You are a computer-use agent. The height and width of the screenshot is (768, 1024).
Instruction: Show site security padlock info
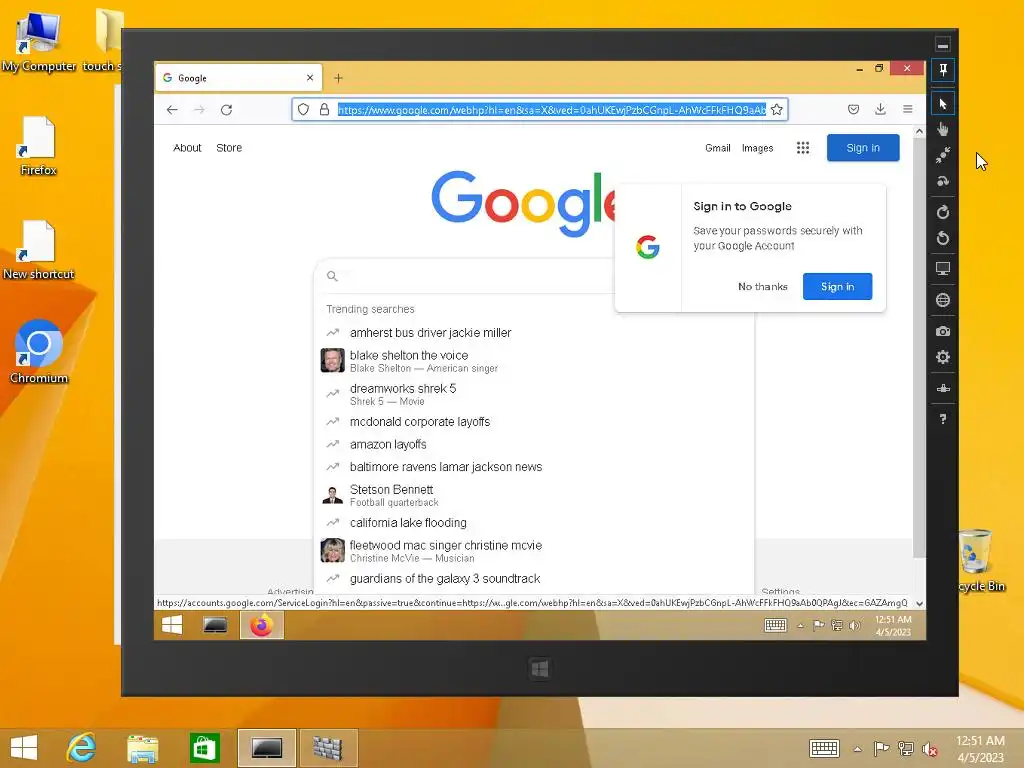(324, 109)
